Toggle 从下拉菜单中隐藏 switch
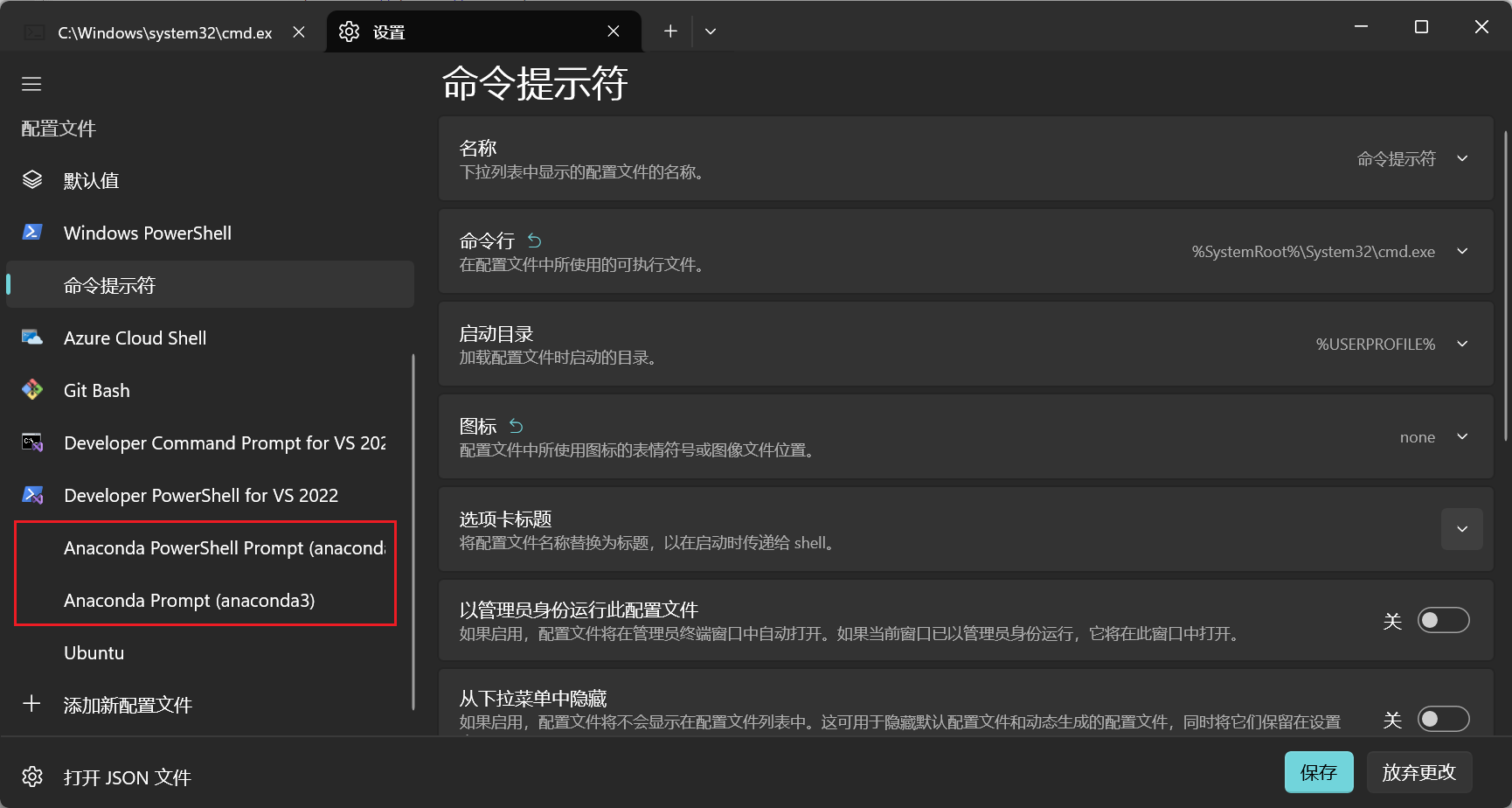This screenshot has height=808, width=1512. click(1443, 719)
